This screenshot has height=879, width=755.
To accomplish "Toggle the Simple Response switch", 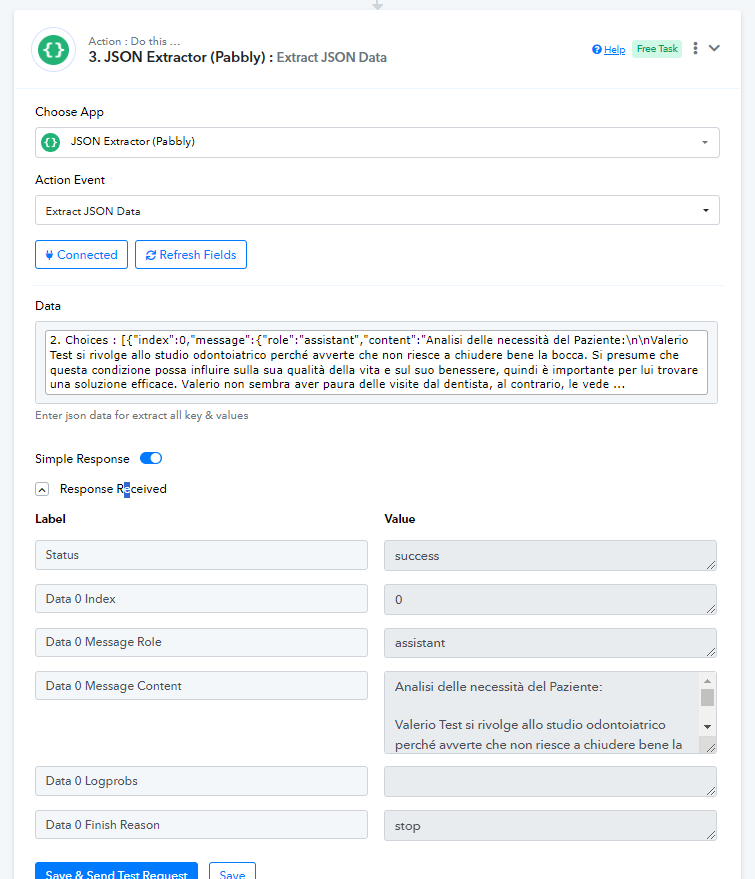I will click(x=151, y=458).
